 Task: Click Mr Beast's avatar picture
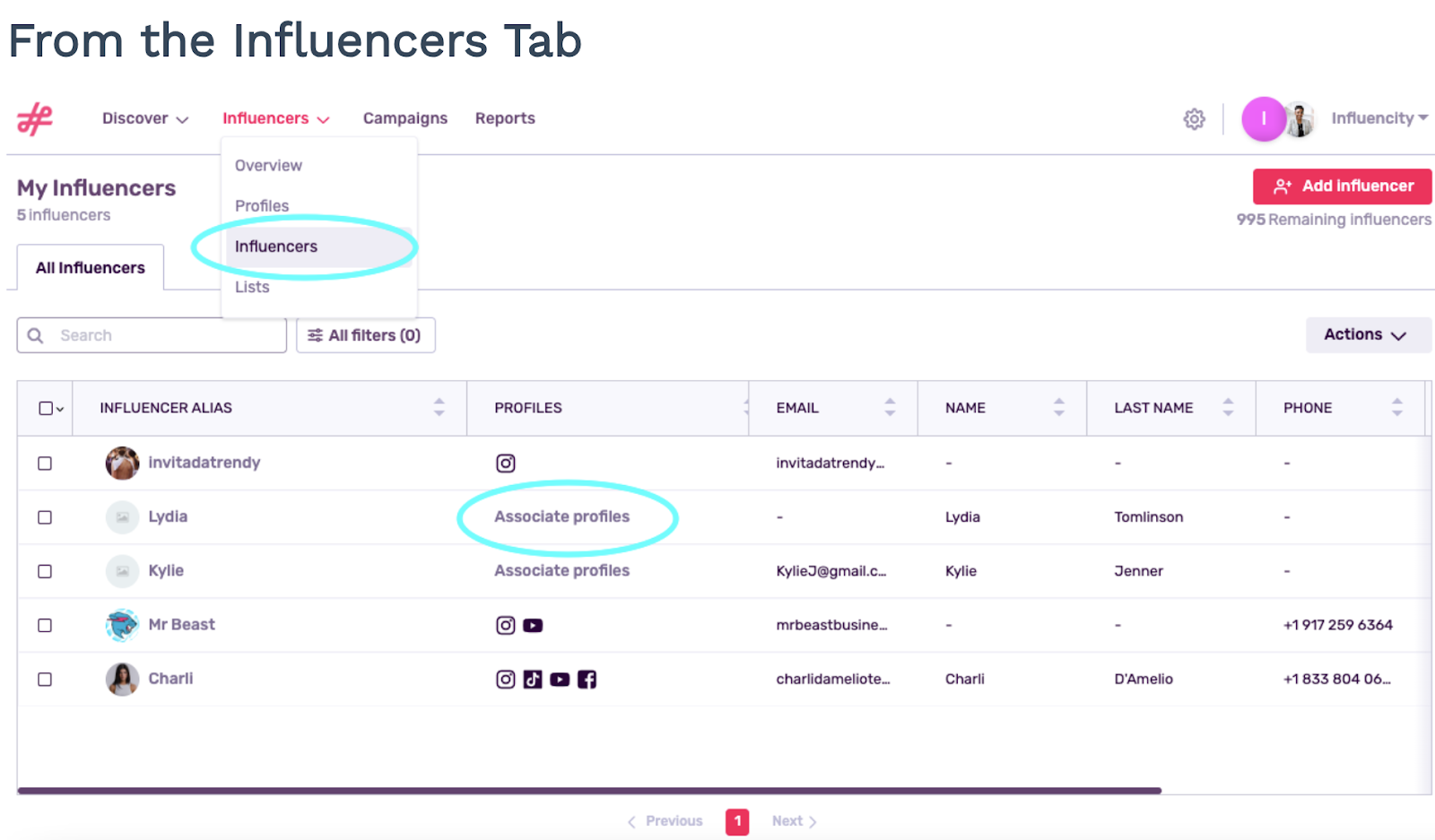(x=122, y=626)
